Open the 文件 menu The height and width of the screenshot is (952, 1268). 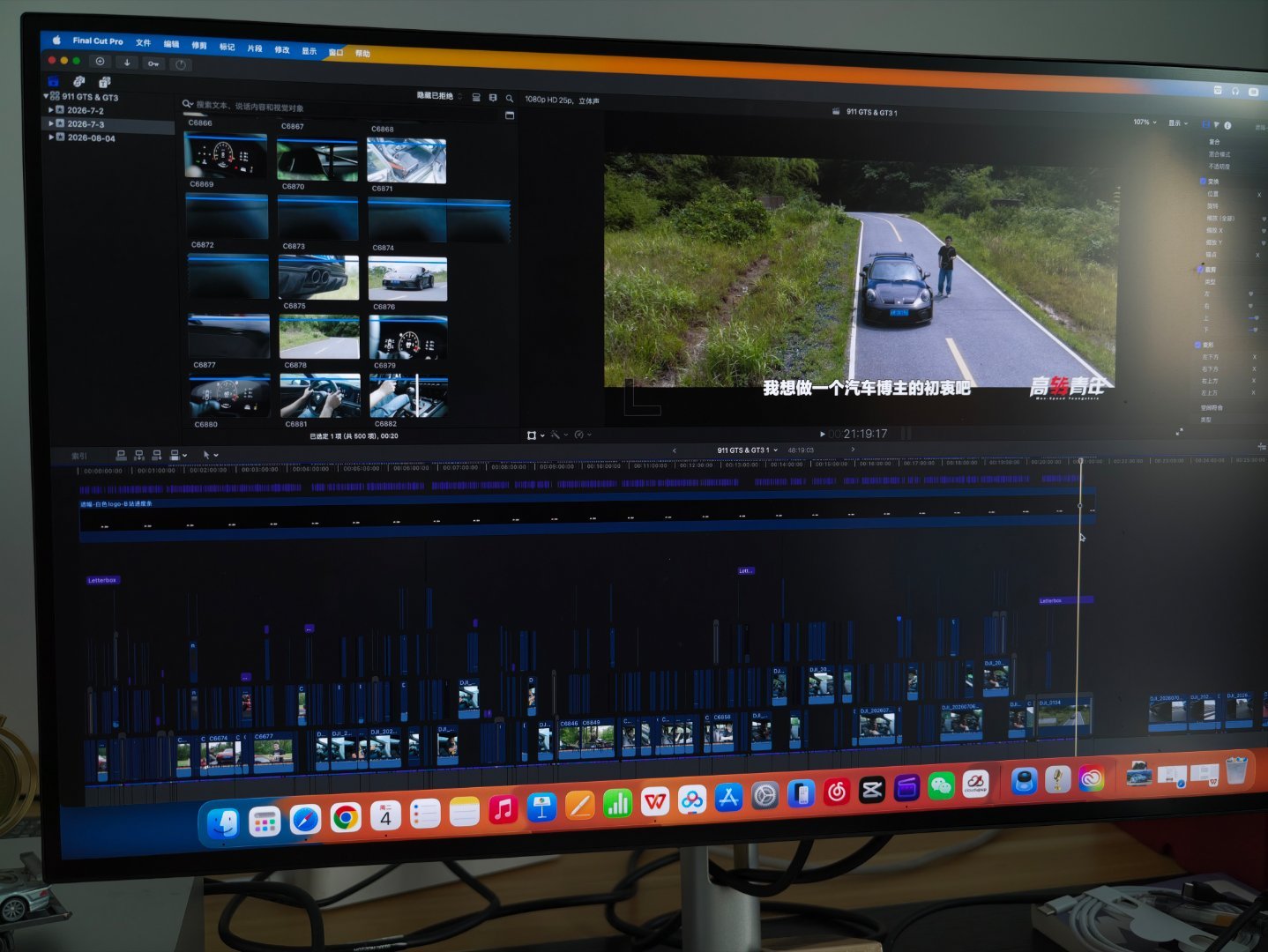click(143, 42)
